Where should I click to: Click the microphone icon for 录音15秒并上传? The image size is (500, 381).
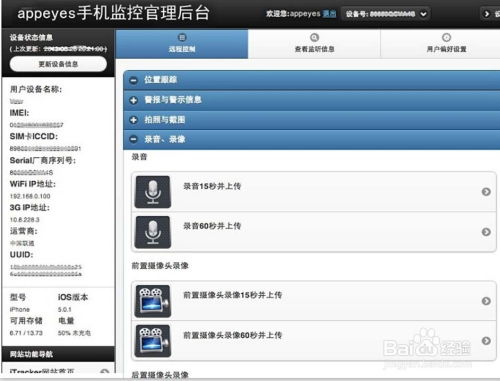pos(153,192)
